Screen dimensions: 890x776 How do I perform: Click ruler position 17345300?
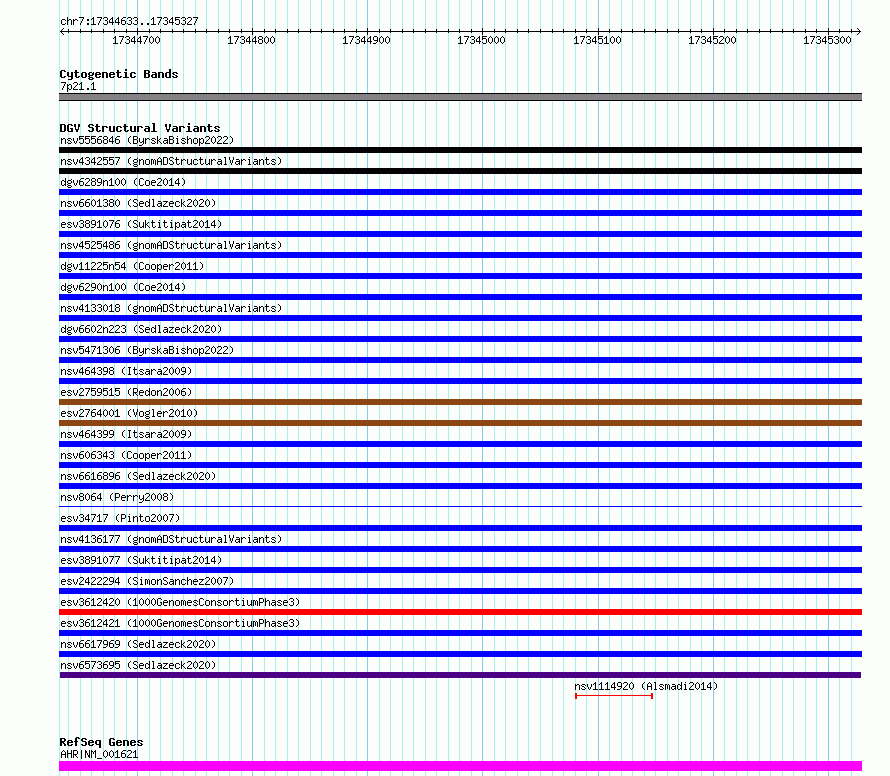(x=827, y=40)
